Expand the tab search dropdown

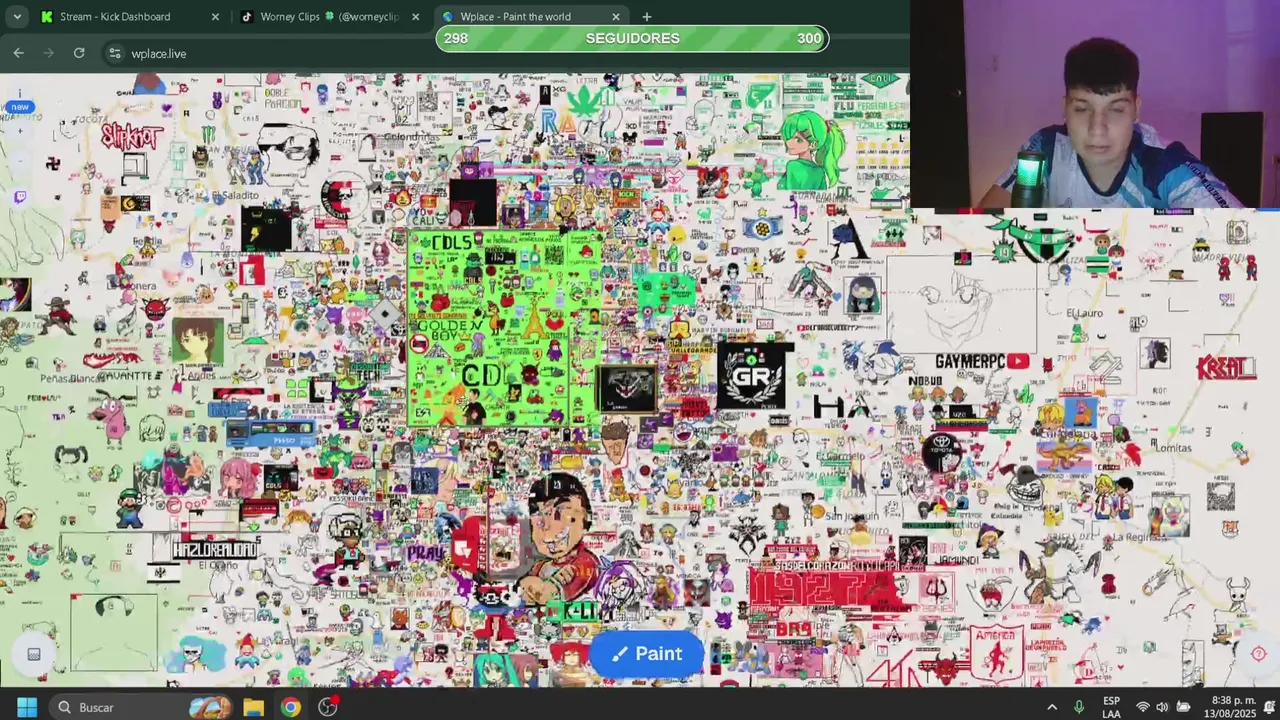pyautogui.click(x=17, y=17)
